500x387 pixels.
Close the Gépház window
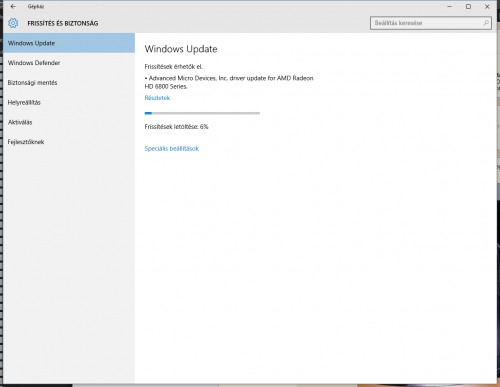pos(487,6)
